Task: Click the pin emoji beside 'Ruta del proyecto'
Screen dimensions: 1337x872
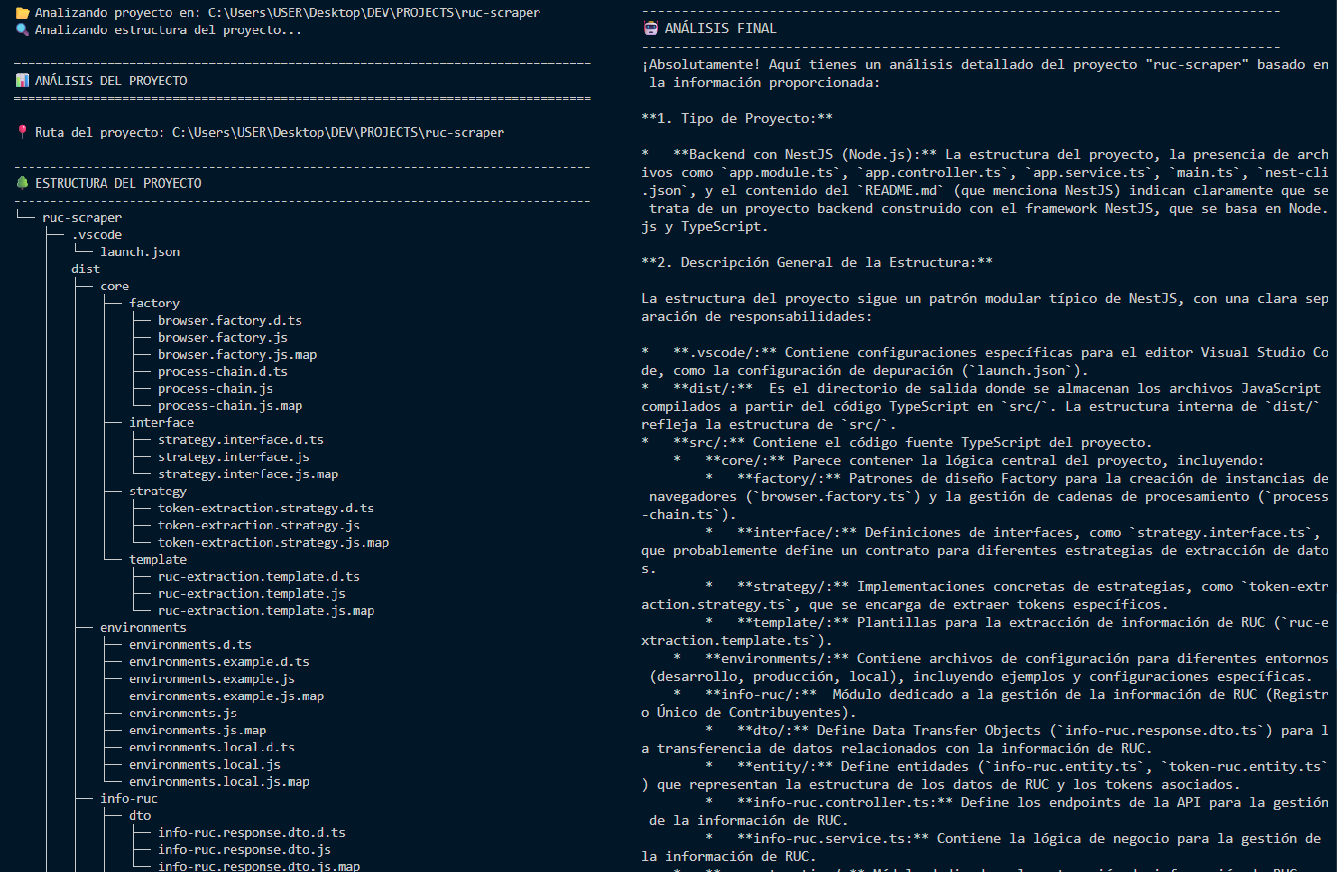Action: (22, 132)
